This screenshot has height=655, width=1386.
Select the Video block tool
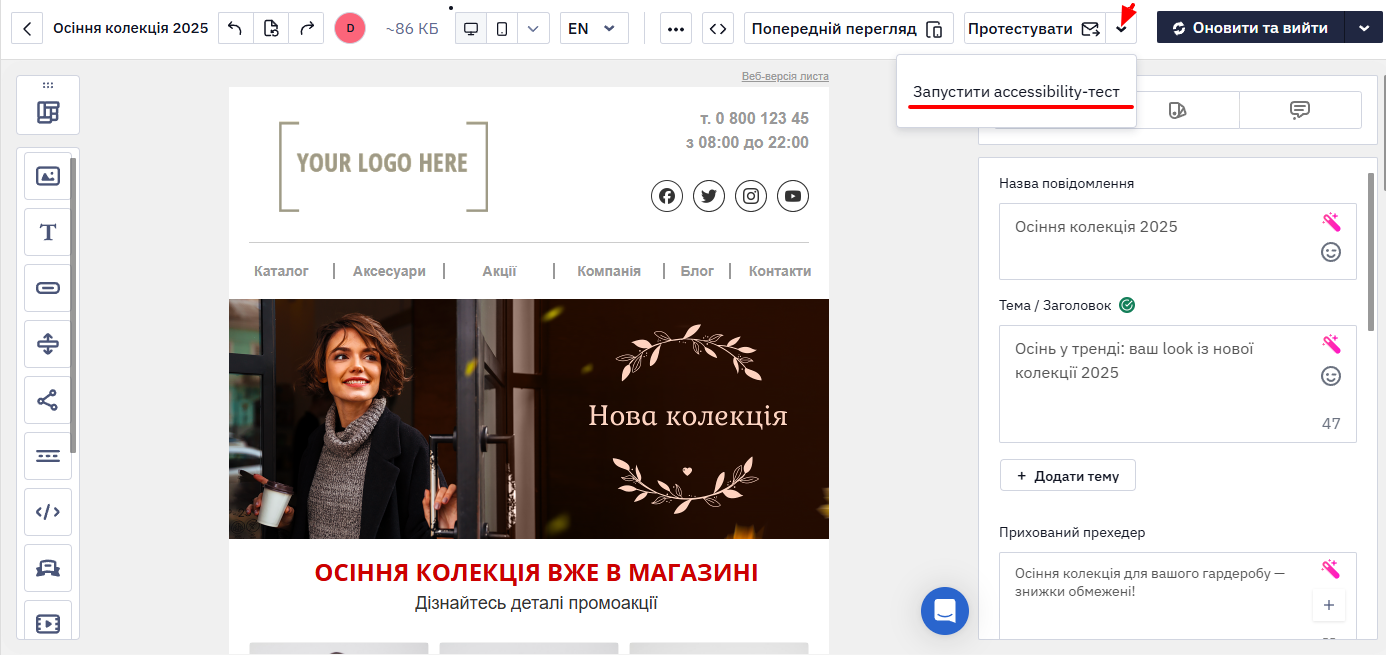click(48, 622)
